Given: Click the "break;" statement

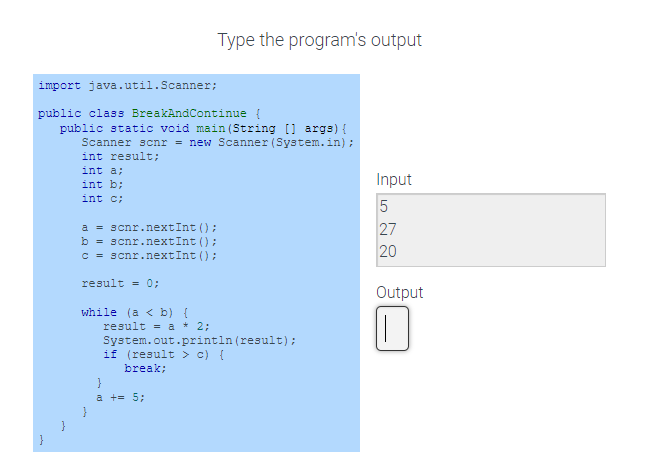Looking at the screenshot, I should point(145,368).
